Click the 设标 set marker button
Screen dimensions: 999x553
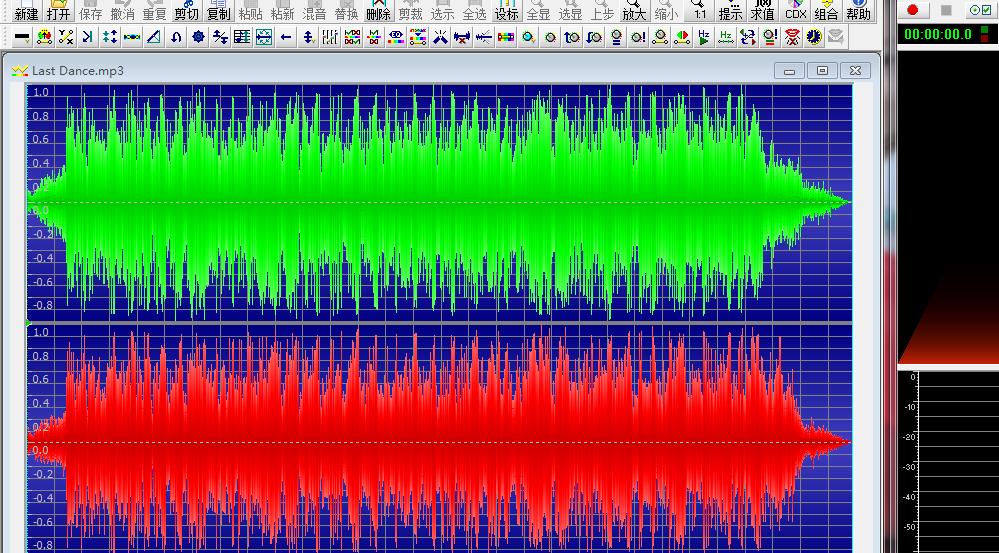(x=506, y=12)
